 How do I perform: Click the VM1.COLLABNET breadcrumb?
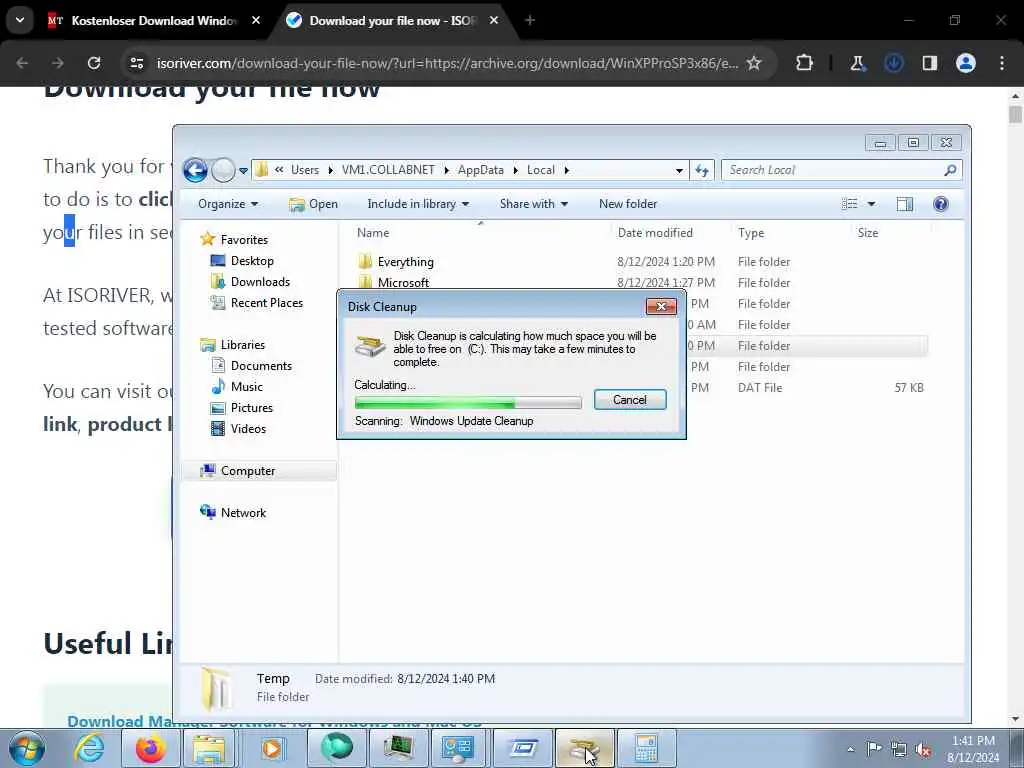388,170
